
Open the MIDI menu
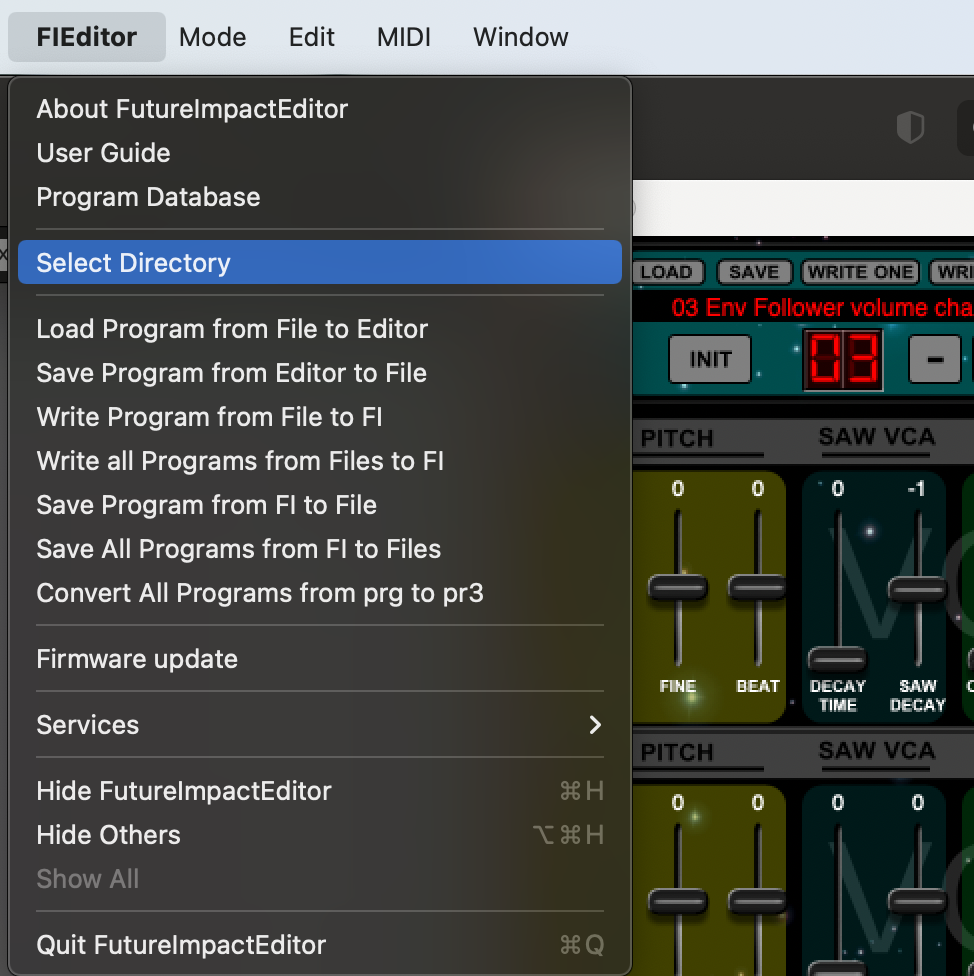tap(403, 37)
